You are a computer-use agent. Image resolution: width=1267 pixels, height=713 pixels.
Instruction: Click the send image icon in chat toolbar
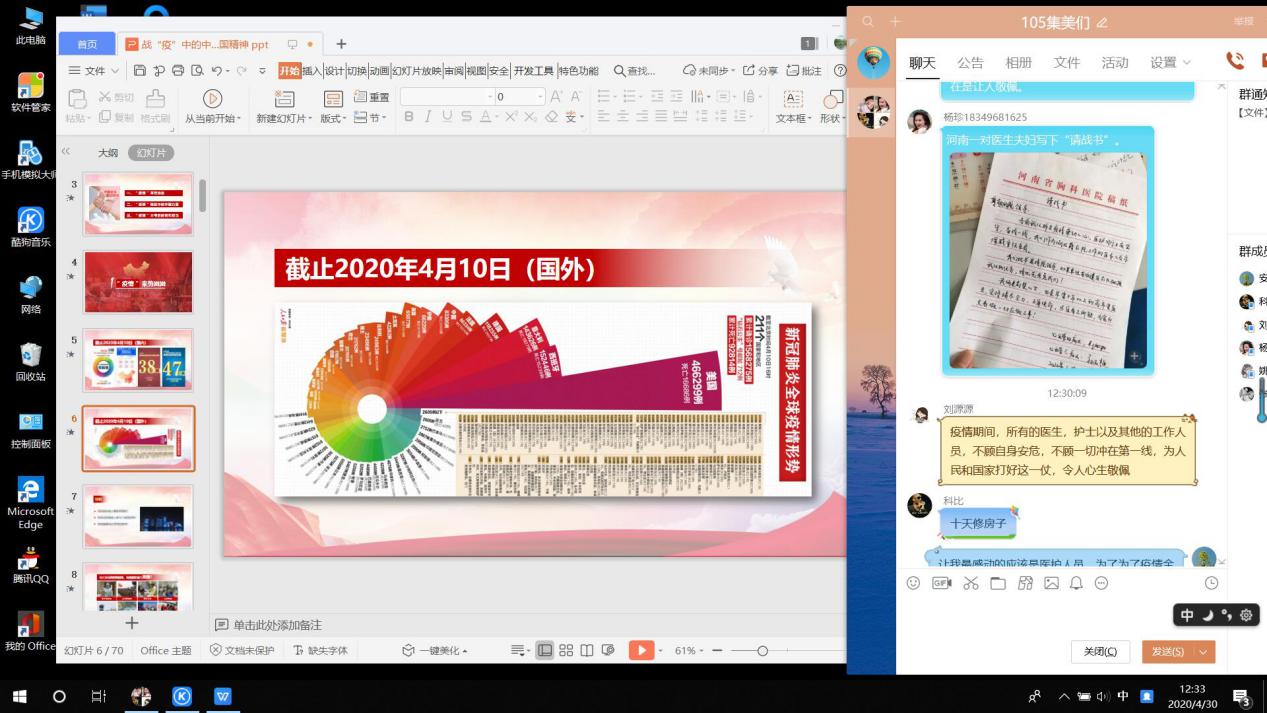coord(1051,583)
